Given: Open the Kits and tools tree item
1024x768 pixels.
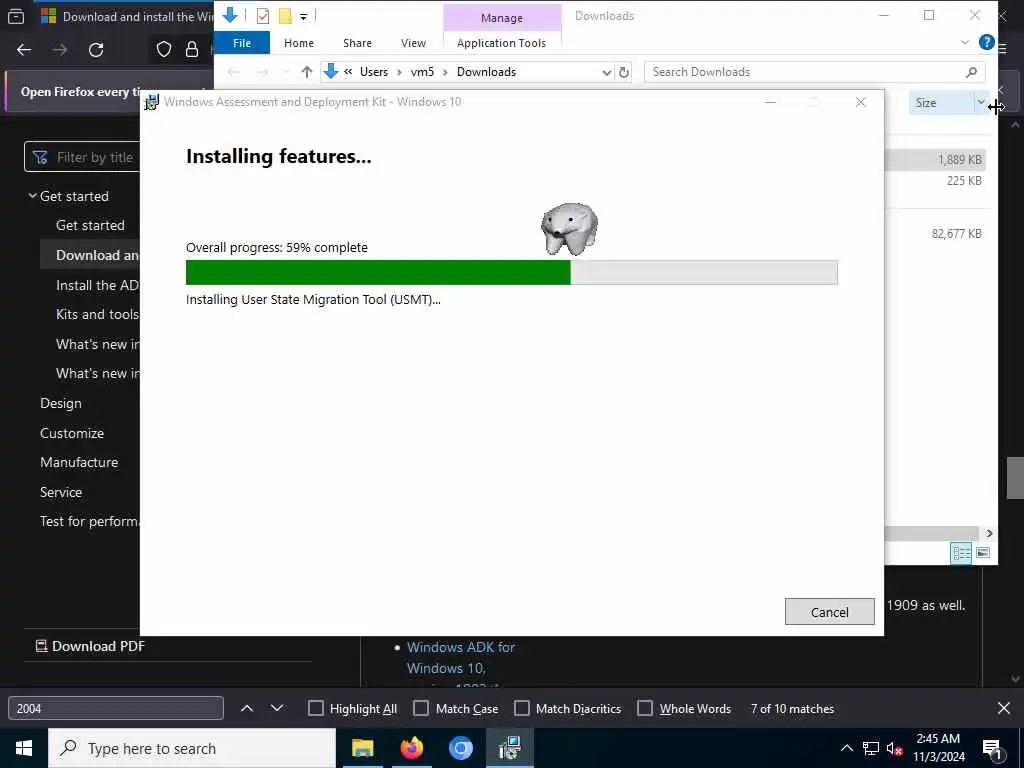Looking at the screenshot, I should tap(97, 314).
